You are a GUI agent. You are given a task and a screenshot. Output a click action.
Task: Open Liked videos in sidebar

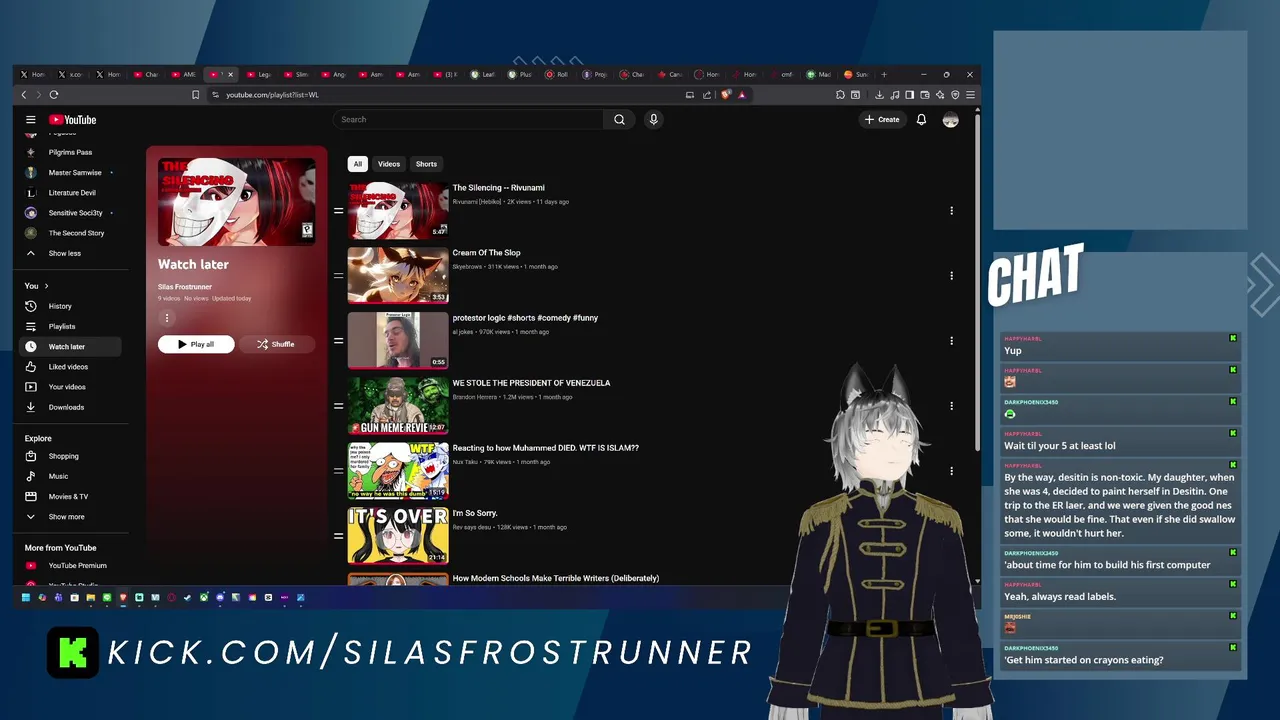[x=69, y=367]
